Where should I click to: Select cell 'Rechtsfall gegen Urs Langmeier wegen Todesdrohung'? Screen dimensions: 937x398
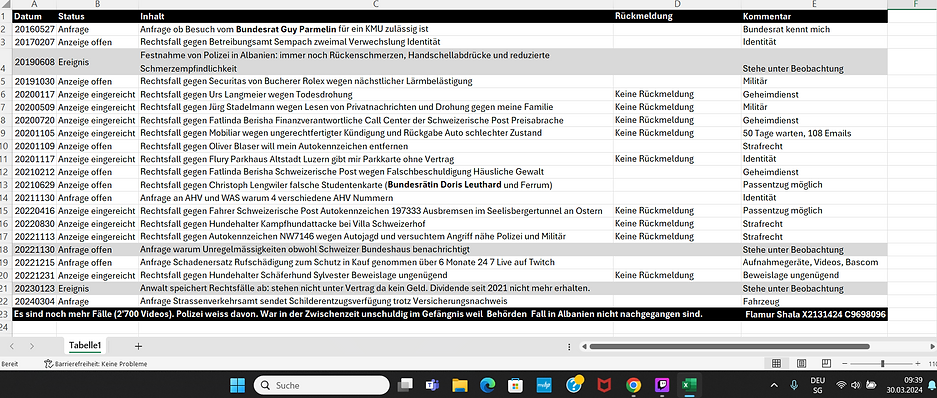click(x=376, y=94)
